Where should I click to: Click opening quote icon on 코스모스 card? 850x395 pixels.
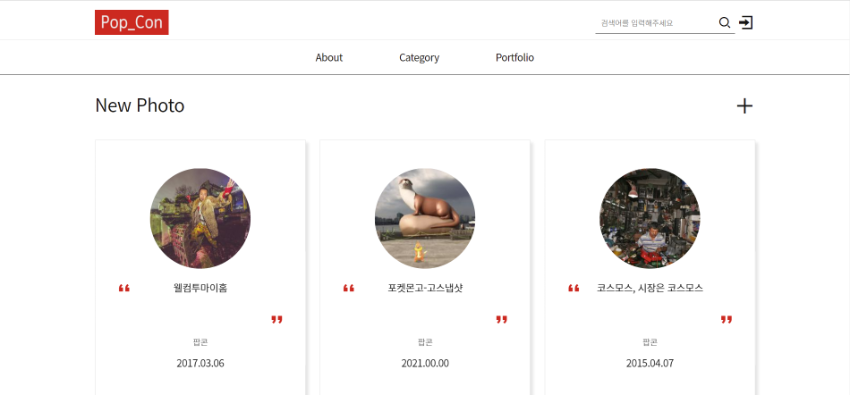coord(574,288)
